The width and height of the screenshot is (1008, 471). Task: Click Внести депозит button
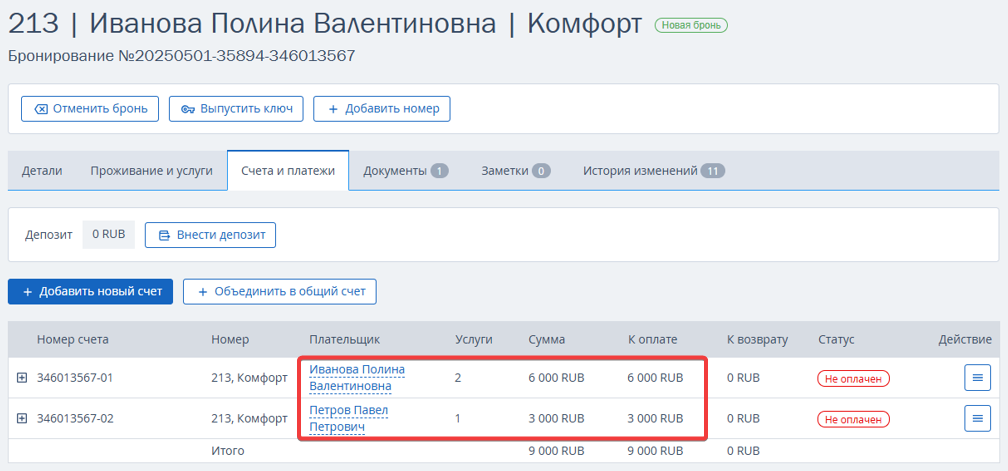210,235
